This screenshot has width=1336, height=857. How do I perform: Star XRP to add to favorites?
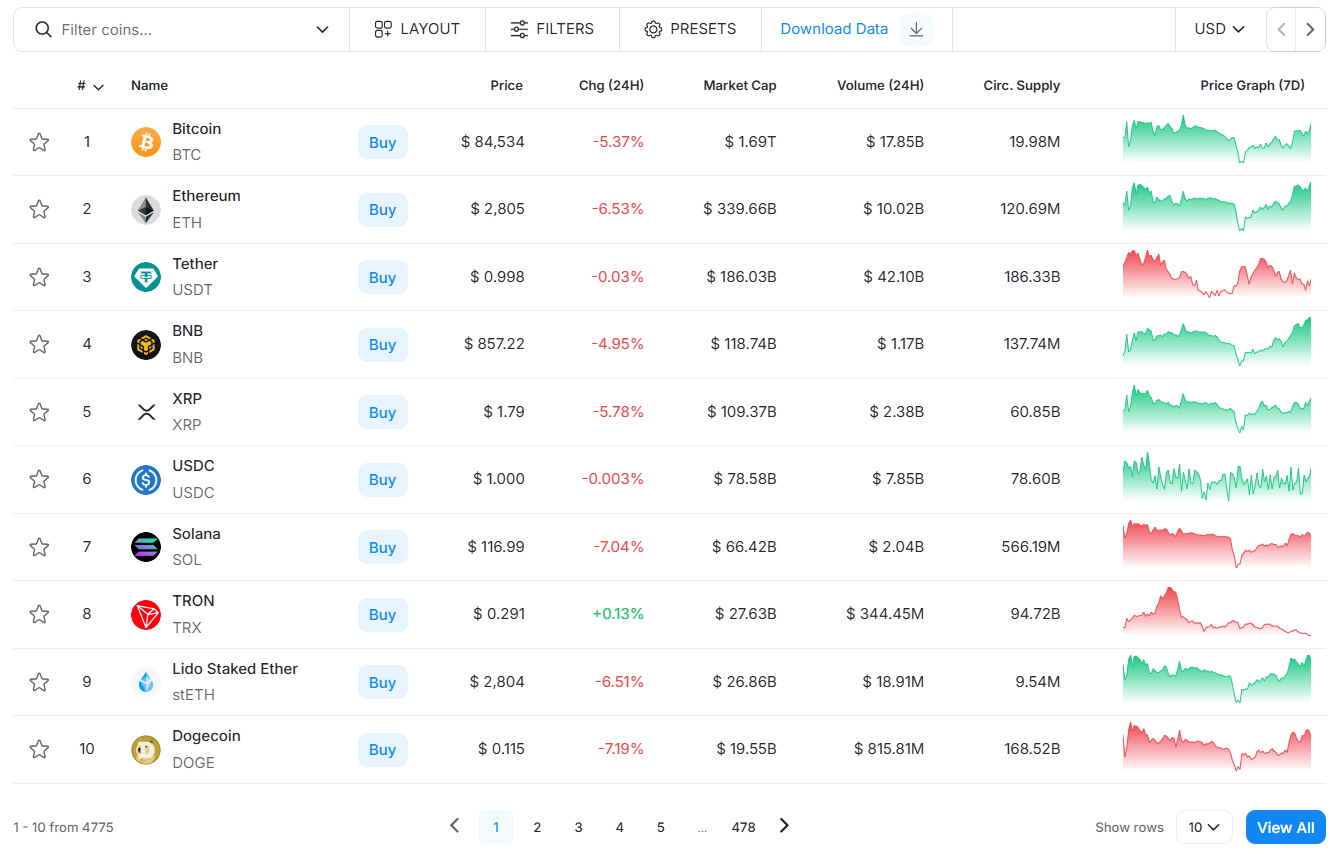click(39, 412)
